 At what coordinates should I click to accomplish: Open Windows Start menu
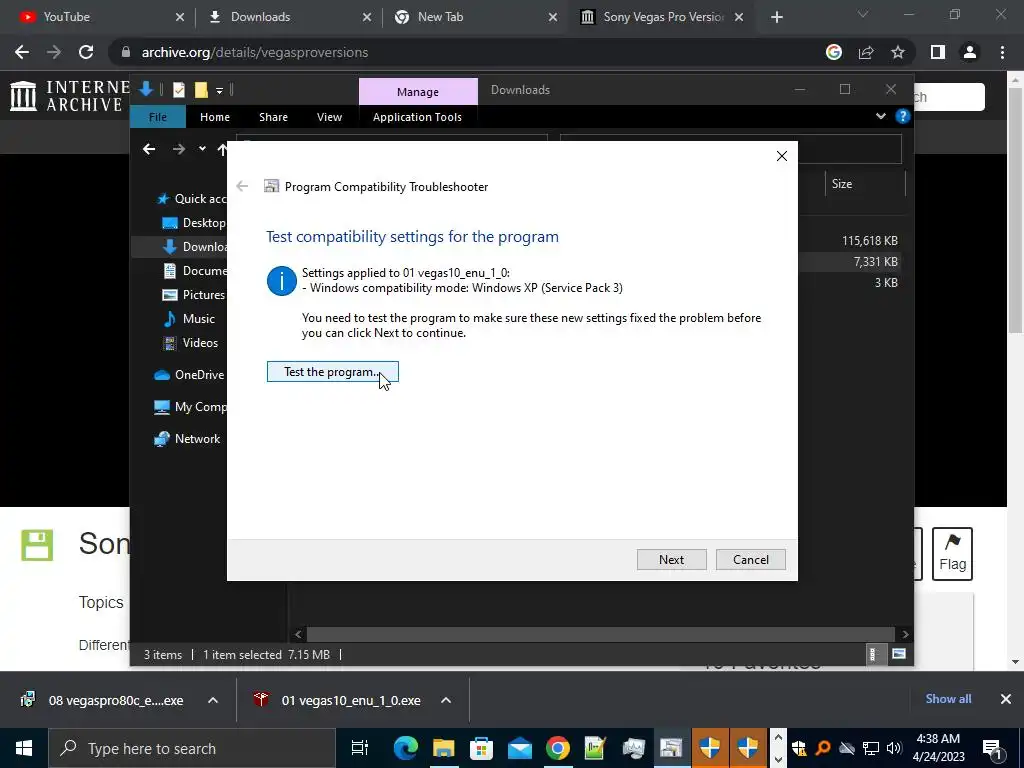click(x=24, y=748)
